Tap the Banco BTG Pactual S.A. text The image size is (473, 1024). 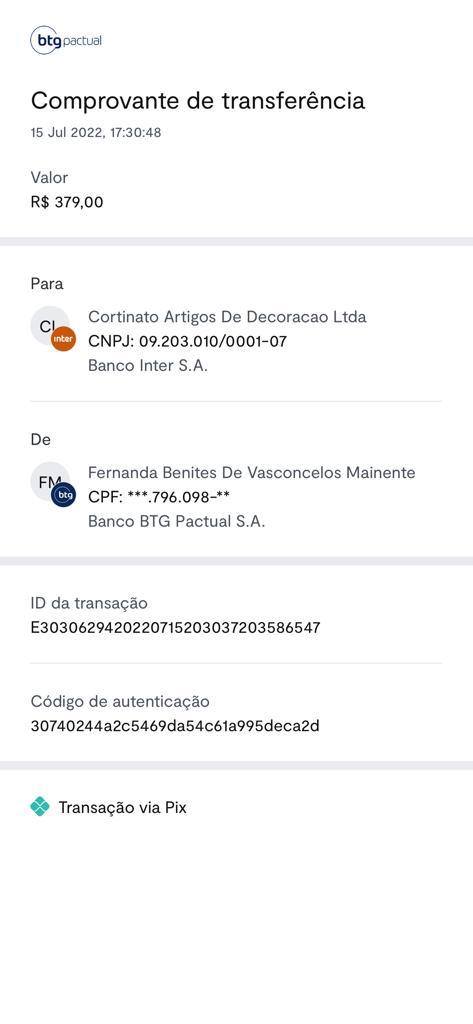176,522
